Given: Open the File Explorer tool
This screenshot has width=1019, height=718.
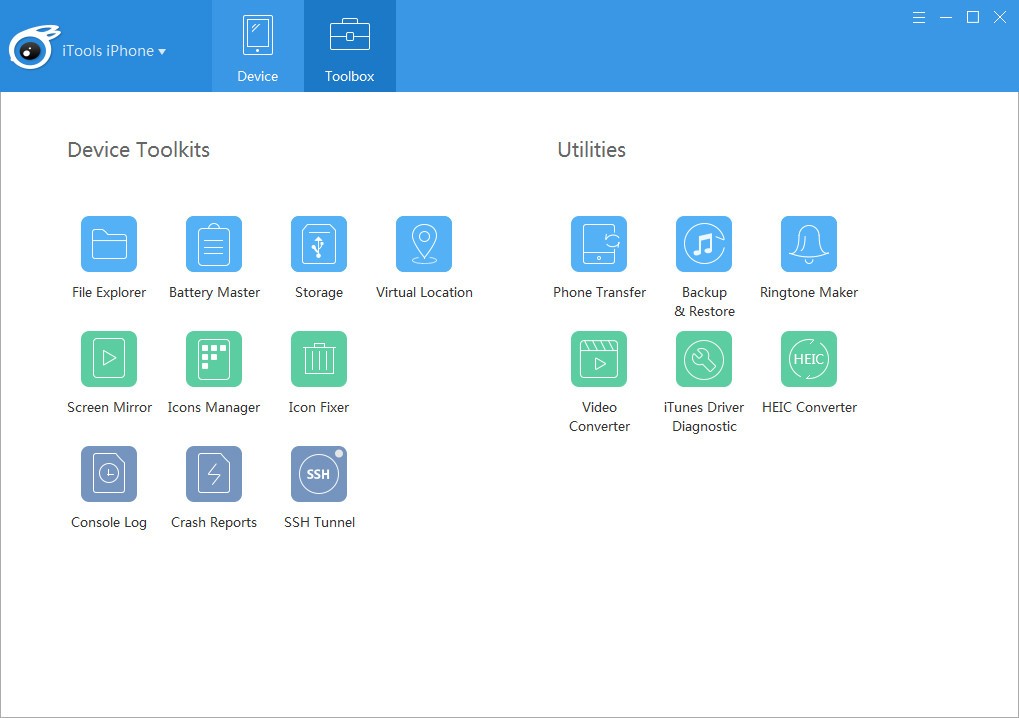Looking at the screenshot, I should (x=108, y=243).
